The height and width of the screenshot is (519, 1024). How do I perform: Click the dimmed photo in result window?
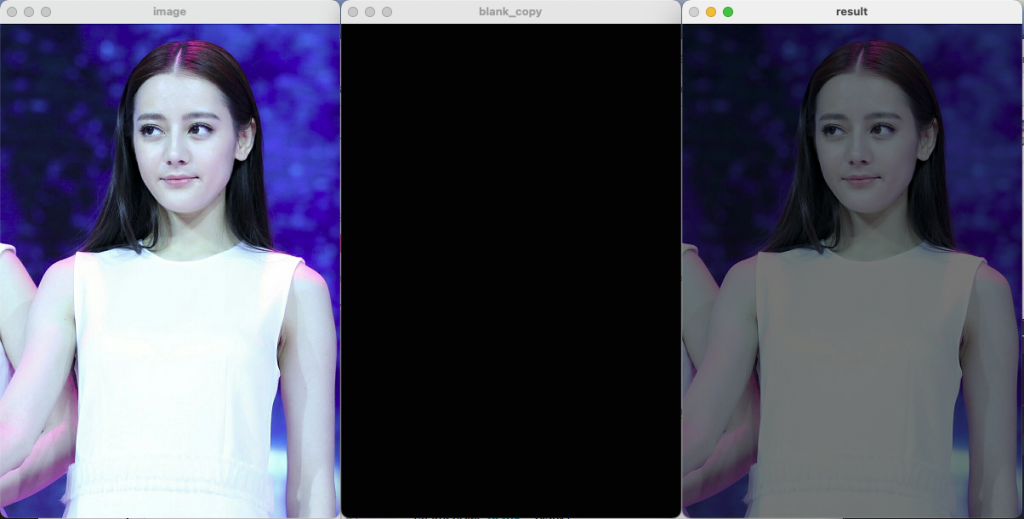click(x=853, y=271)
